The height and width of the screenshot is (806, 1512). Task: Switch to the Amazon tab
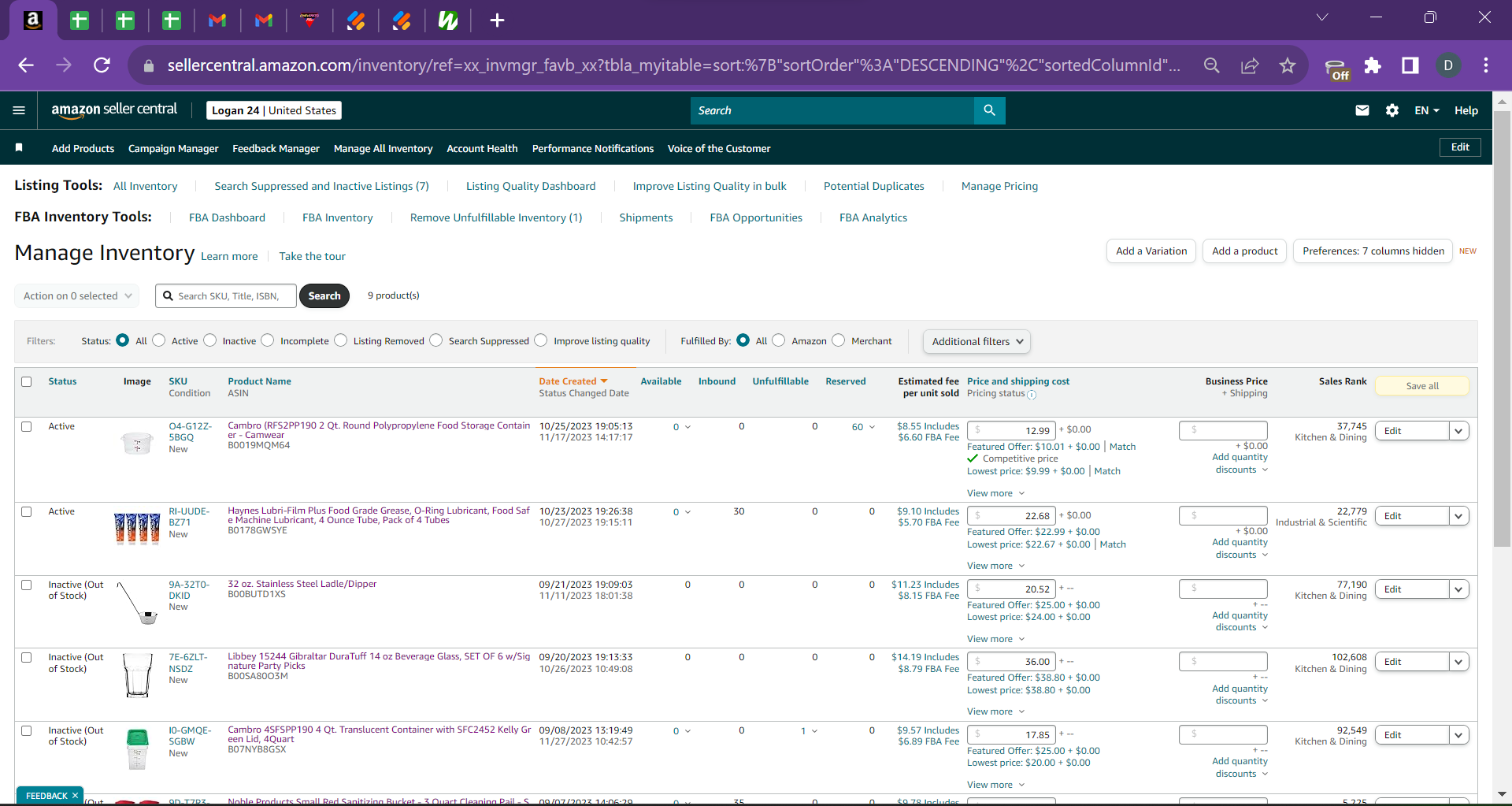33,20
